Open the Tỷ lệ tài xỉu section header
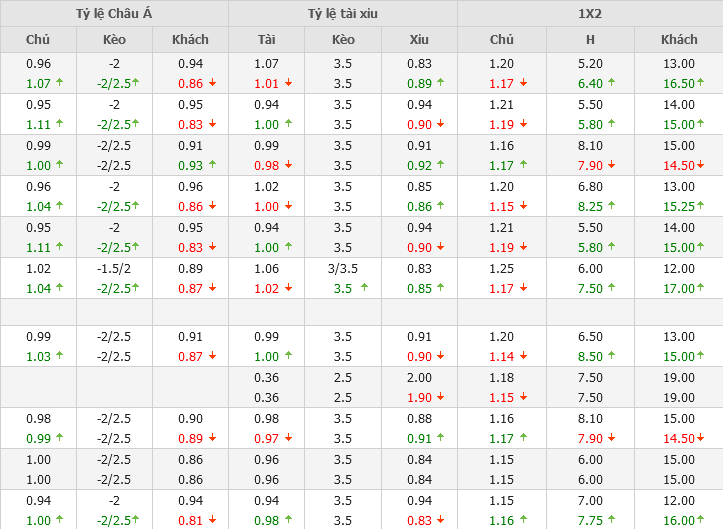 point(342,14)
